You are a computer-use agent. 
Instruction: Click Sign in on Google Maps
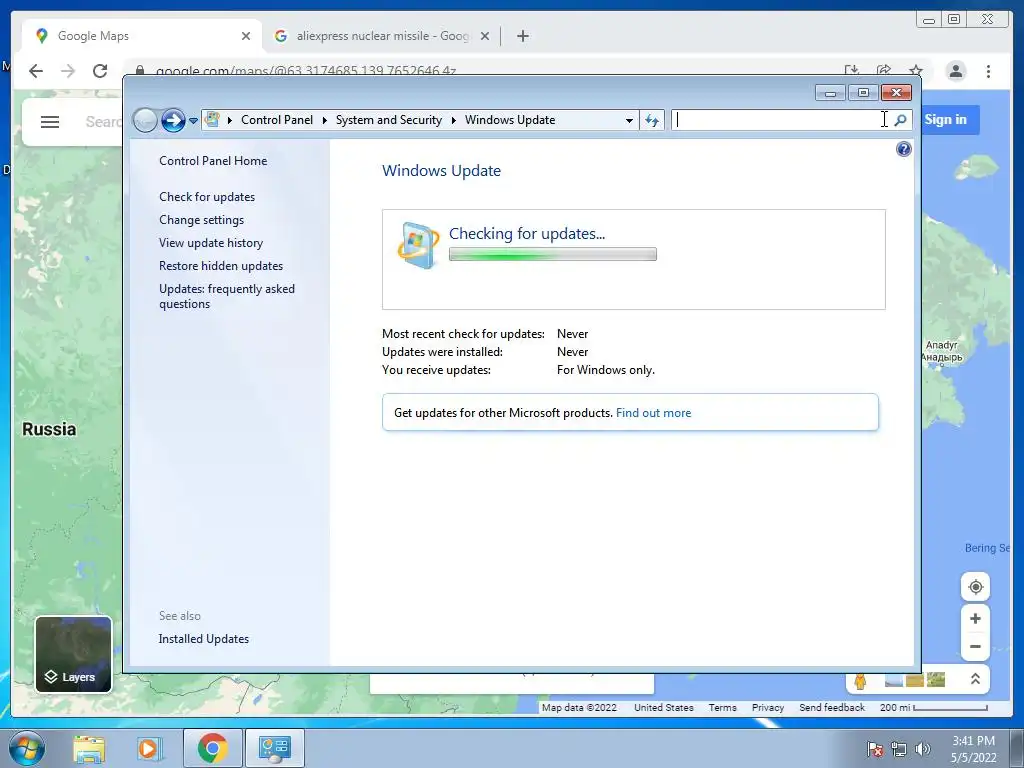pyautogui.click(x=945, y=120)
